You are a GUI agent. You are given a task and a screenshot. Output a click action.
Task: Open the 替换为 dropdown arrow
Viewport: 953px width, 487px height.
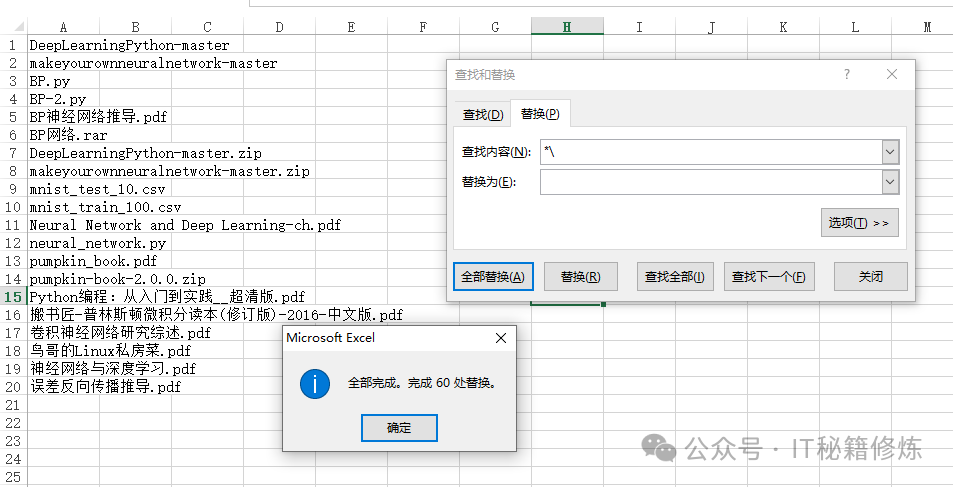(x=890, y=182)
